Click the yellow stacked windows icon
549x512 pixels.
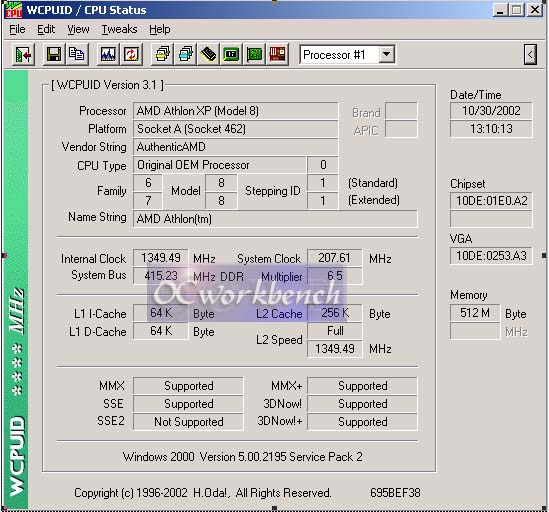point(162,54)
